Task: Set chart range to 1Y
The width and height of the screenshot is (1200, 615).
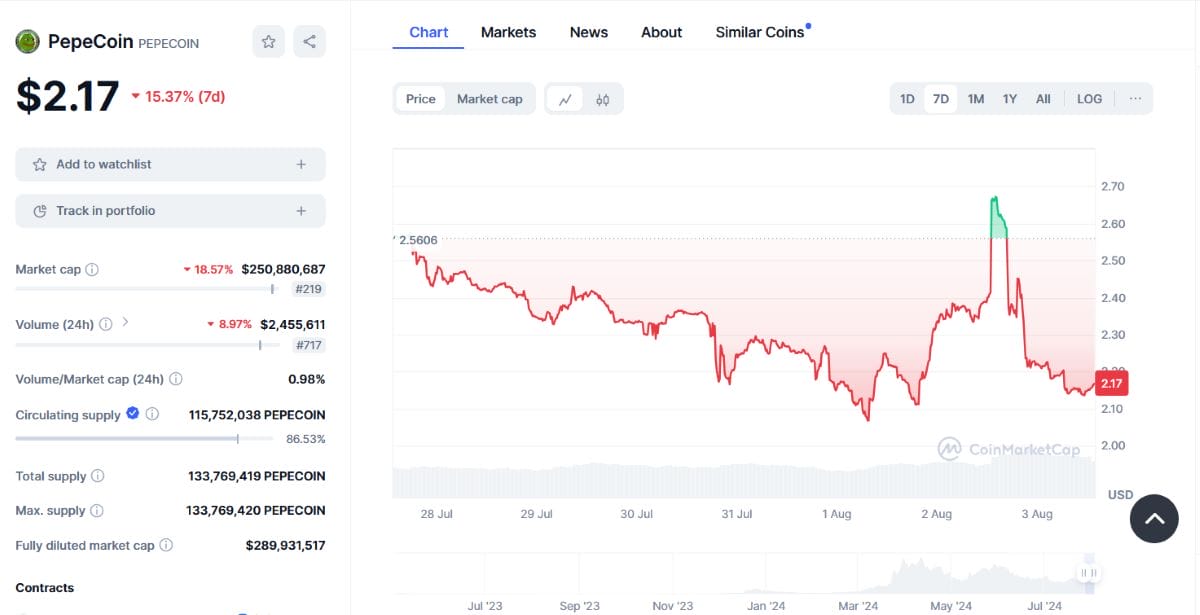Action: click(1010, 99)
